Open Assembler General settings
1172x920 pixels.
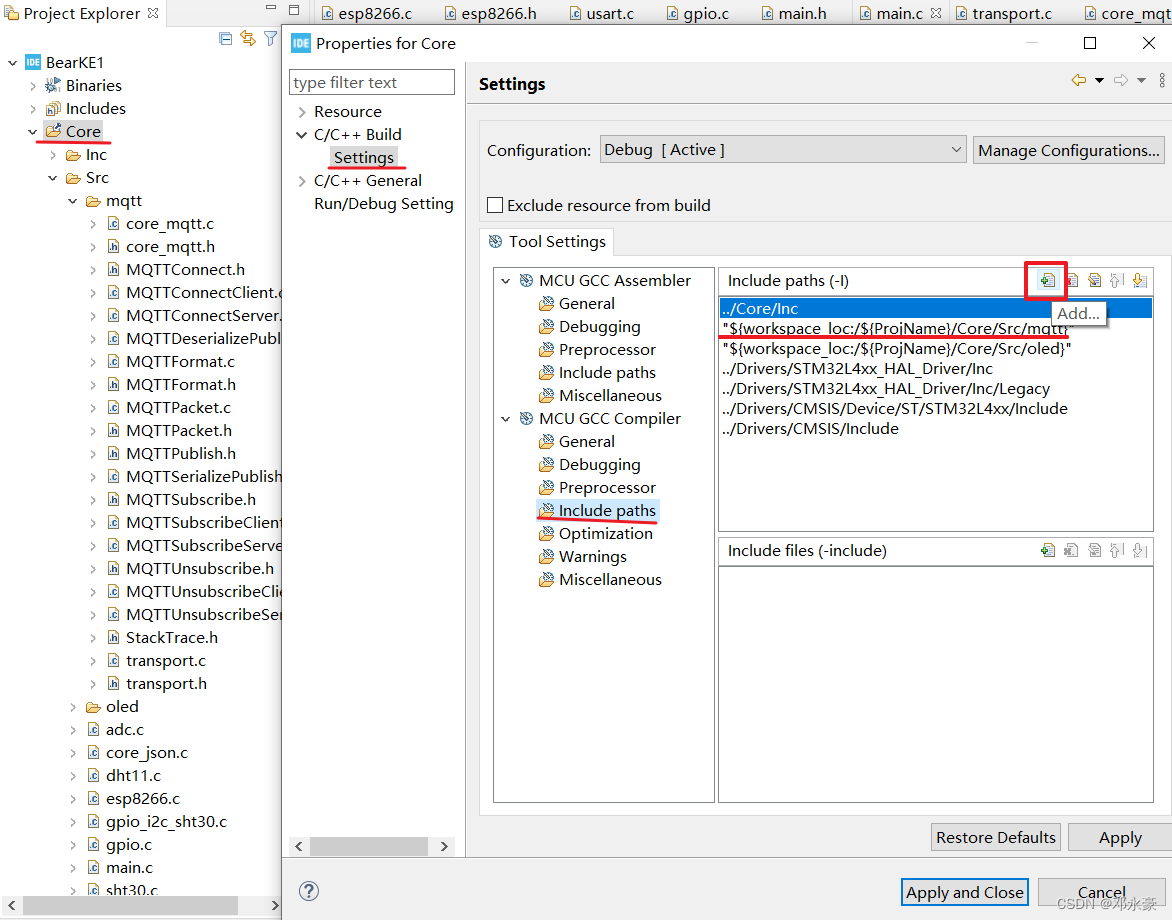587,303
